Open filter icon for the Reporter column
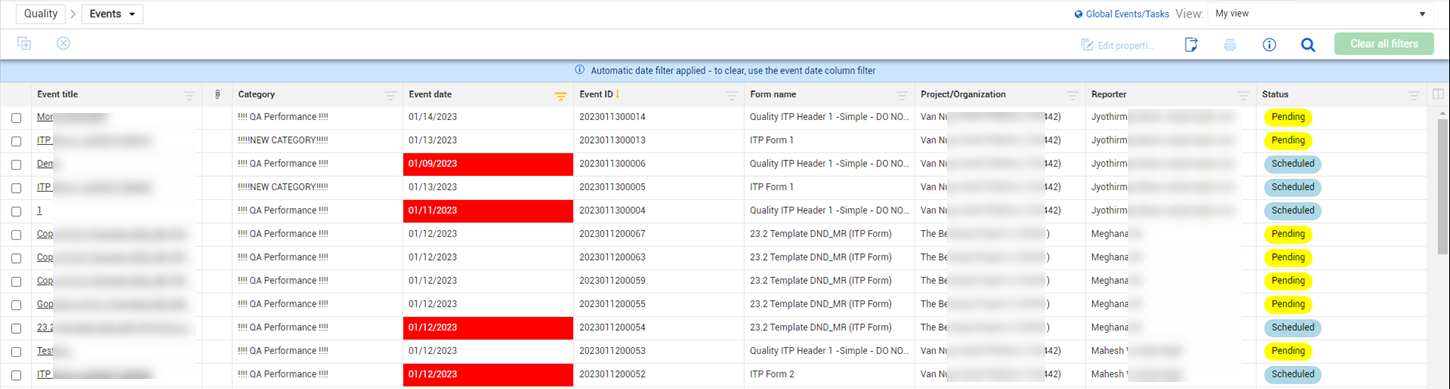The height and width of the screenshot is (389, 1450). point(1243,95)
